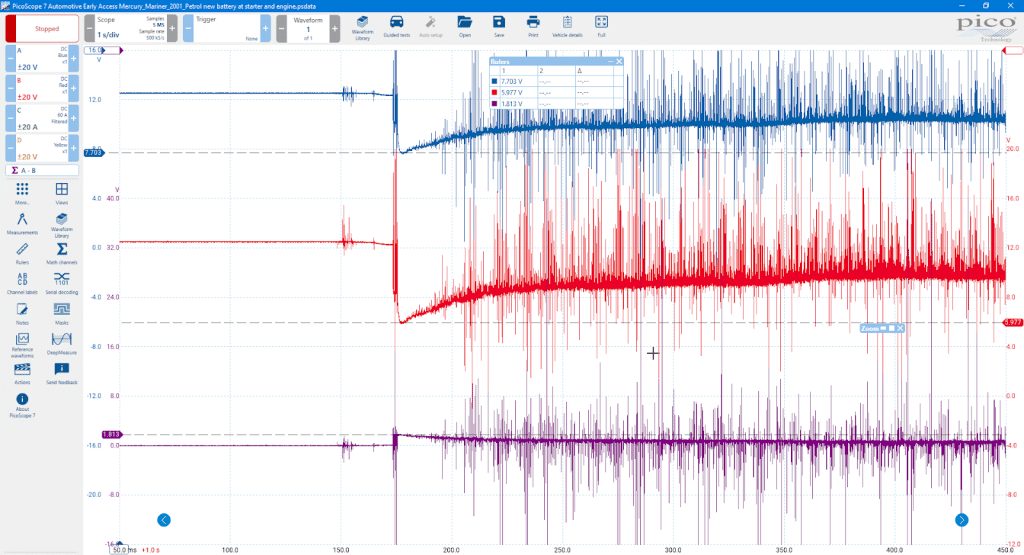
Task: Open Serial decoding tool
Action: 61,283
